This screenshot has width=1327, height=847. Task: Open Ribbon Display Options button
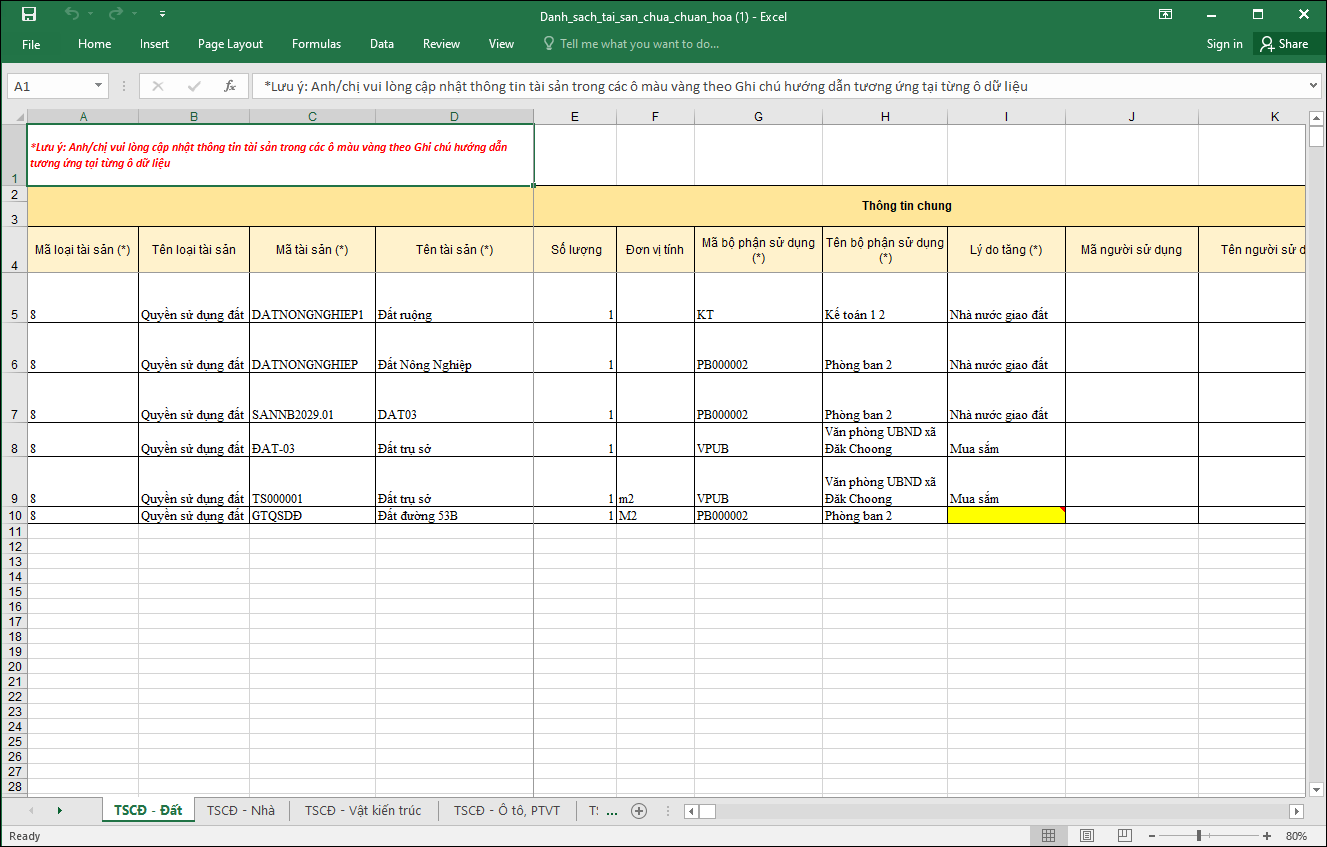click(x=1166, y=15)
